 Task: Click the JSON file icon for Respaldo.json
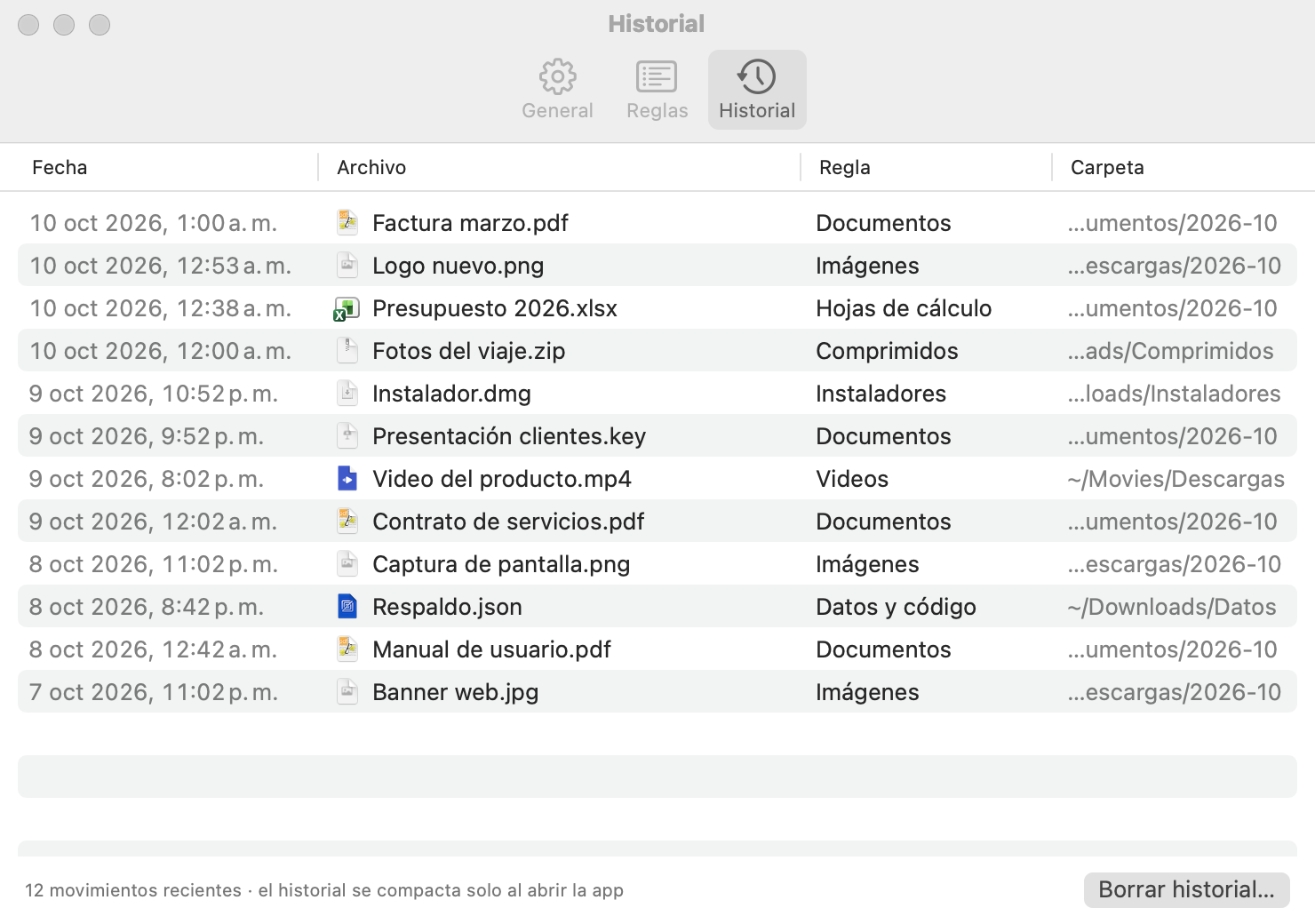pos(347,606)
